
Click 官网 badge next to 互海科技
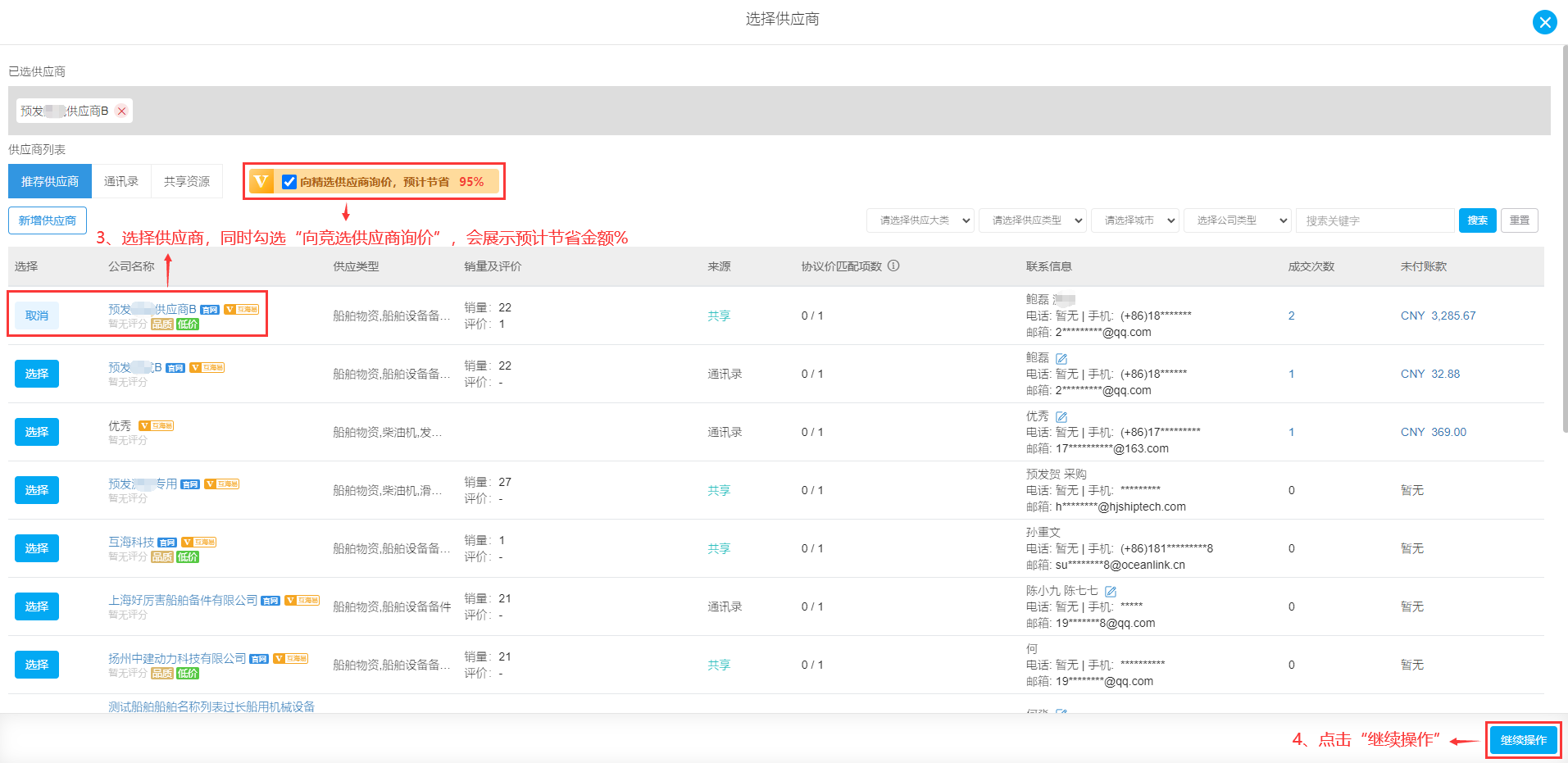(167, 543)
